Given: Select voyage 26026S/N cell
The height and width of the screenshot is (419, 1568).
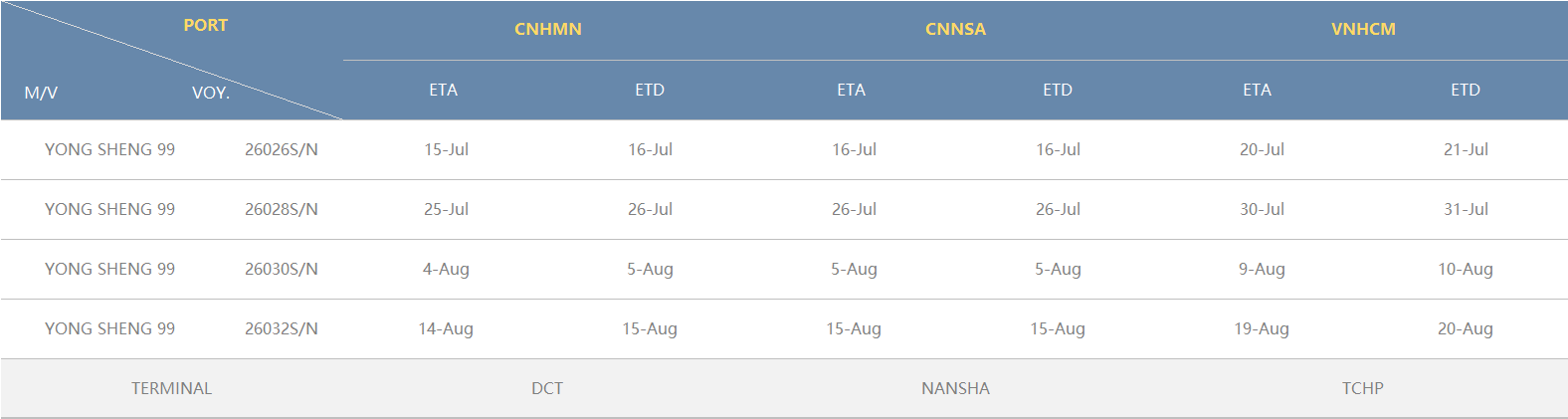Looking at the screenshot, I should pos(282,149).
